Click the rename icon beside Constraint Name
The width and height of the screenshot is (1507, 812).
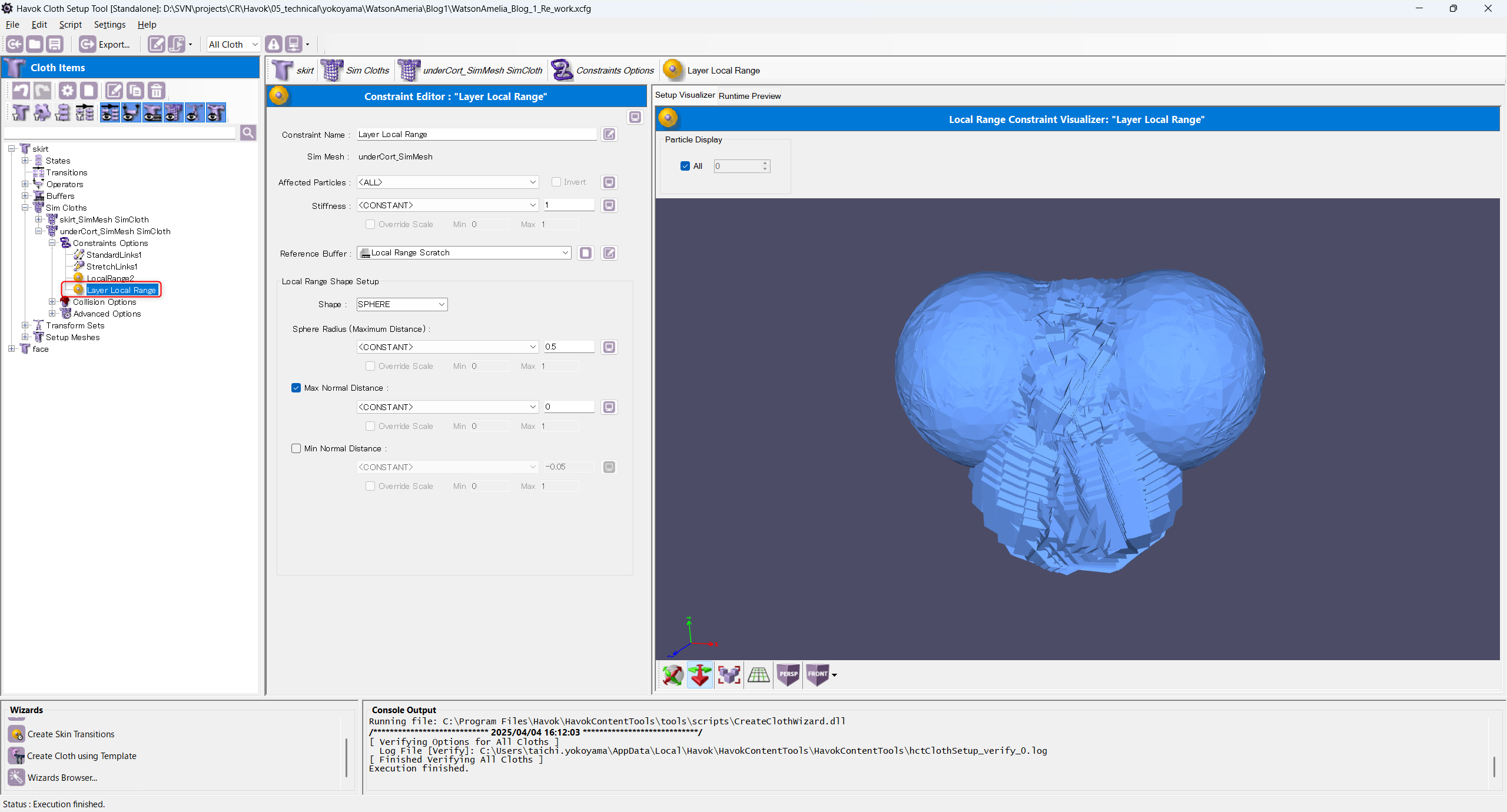pos(609,134)
